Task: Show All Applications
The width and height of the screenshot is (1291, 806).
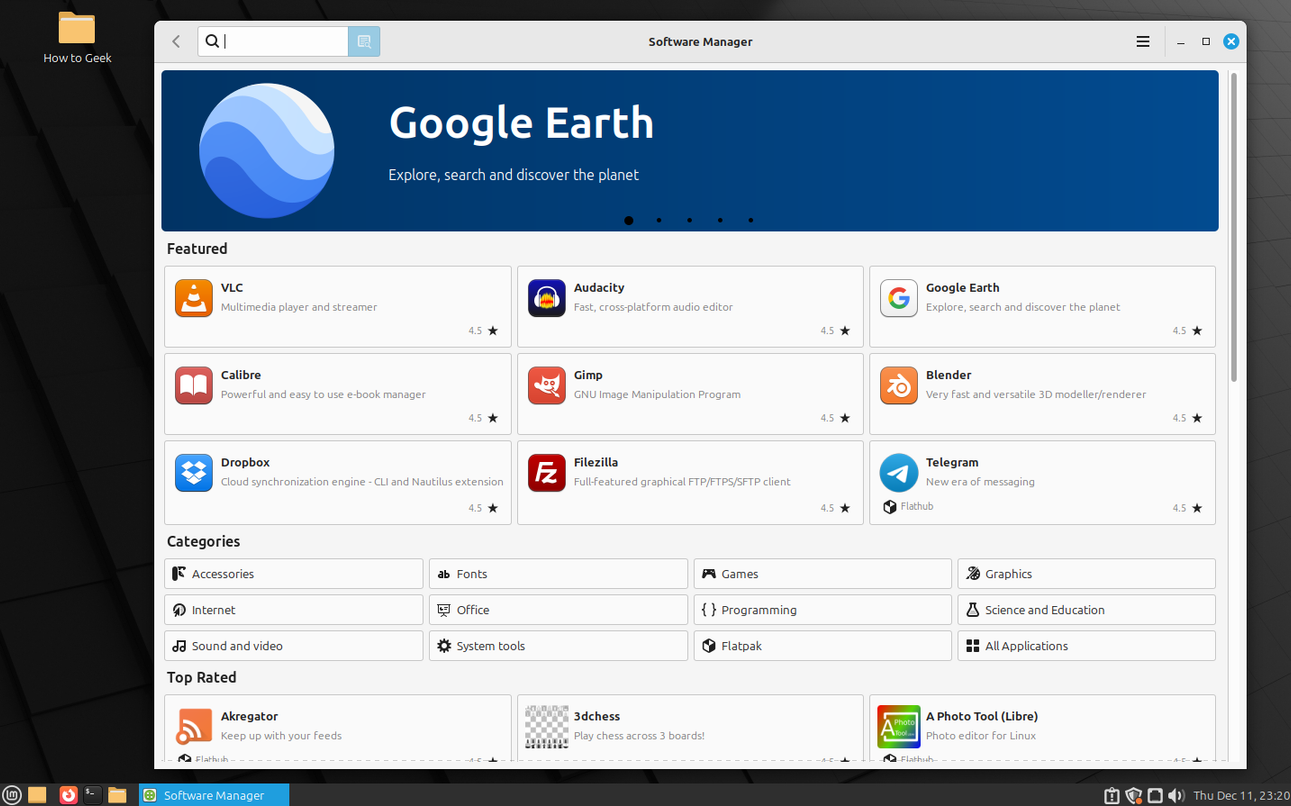Action: 1087,646
